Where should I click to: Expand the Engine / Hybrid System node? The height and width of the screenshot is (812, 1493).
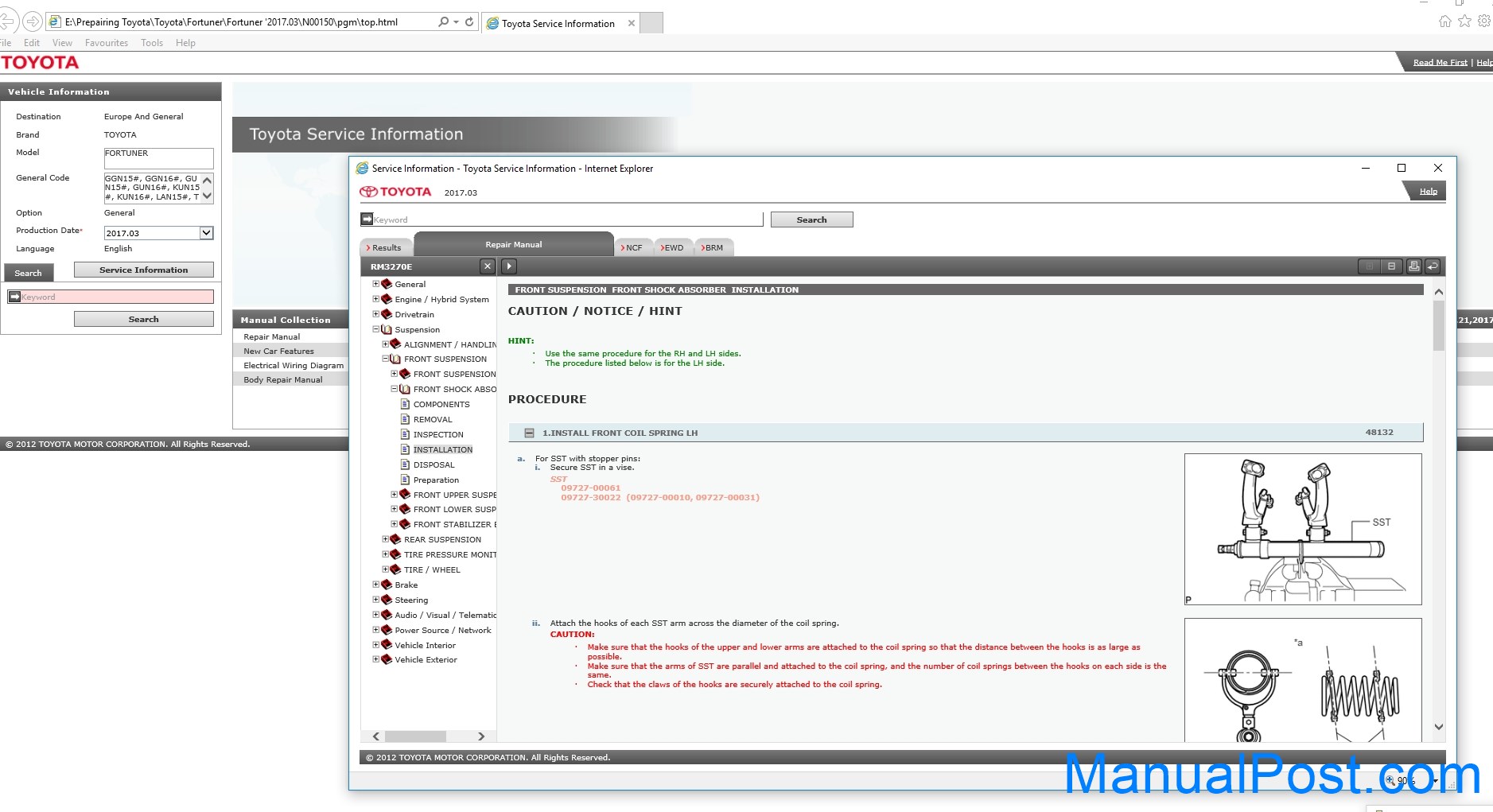tap(376, 299)
